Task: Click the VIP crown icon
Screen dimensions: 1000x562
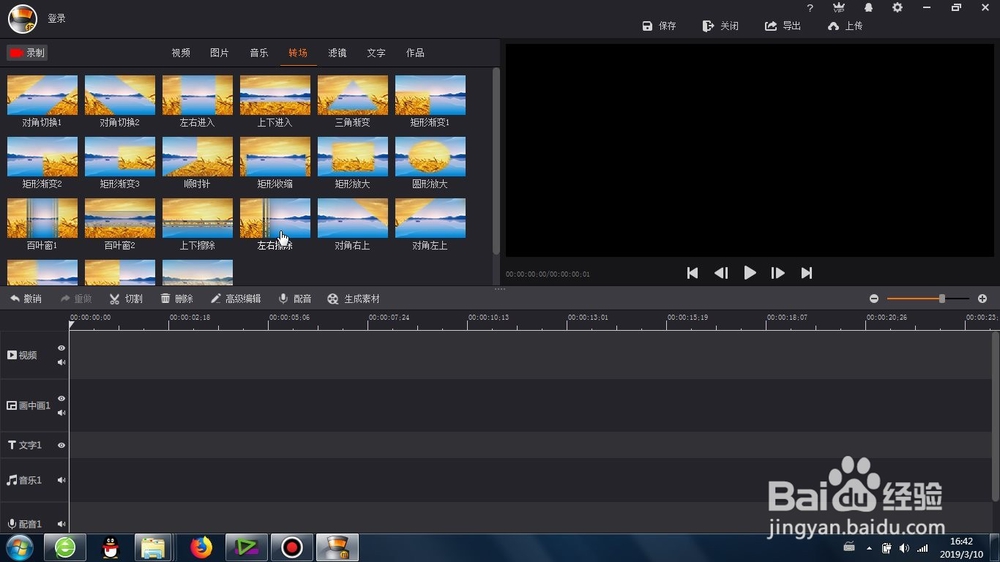Action: pyautogui.click(x=839, y=8)
